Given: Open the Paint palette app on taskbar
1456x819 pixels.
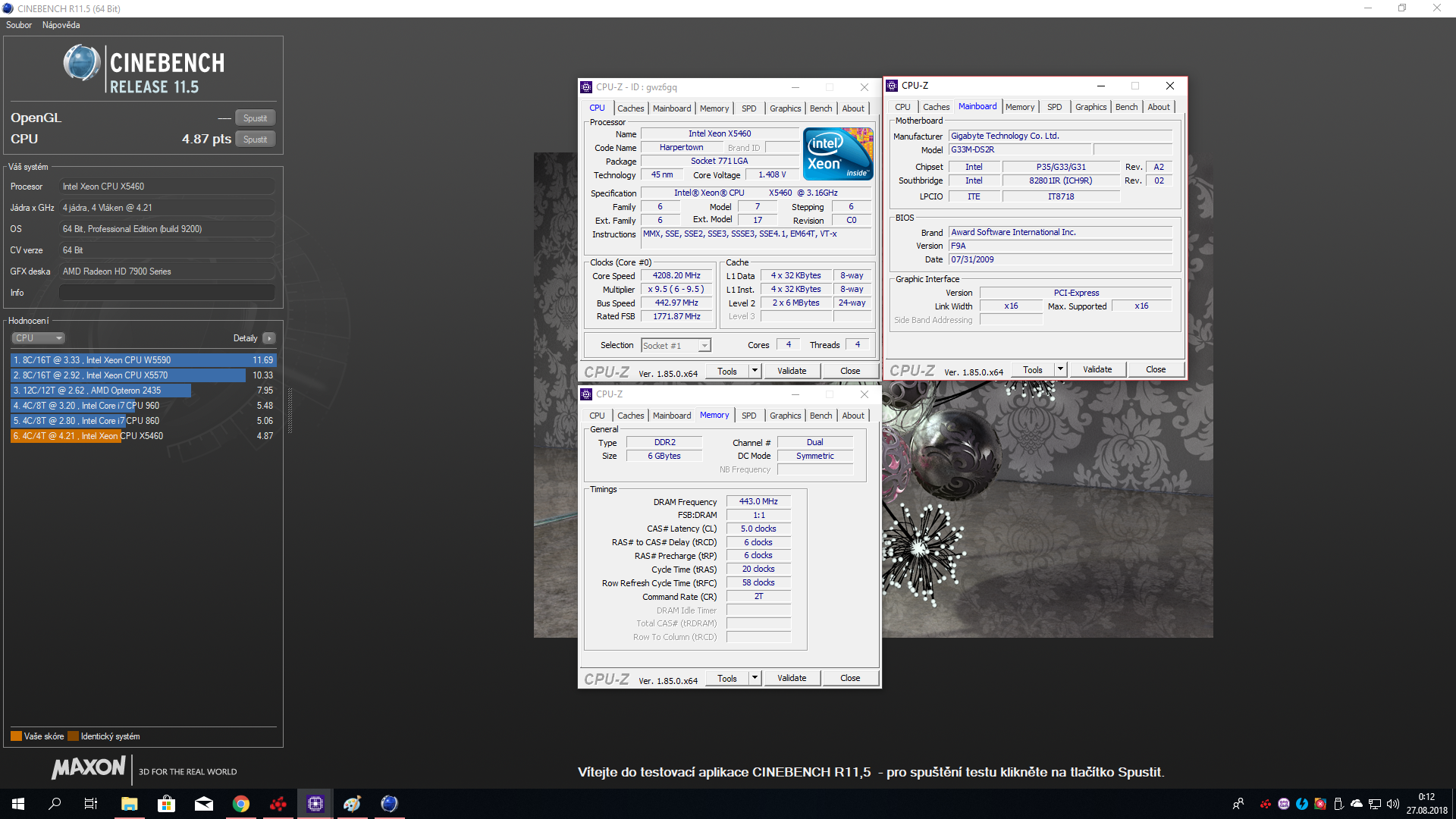Looking at the screenshot, I should click(x=353, y=804).
